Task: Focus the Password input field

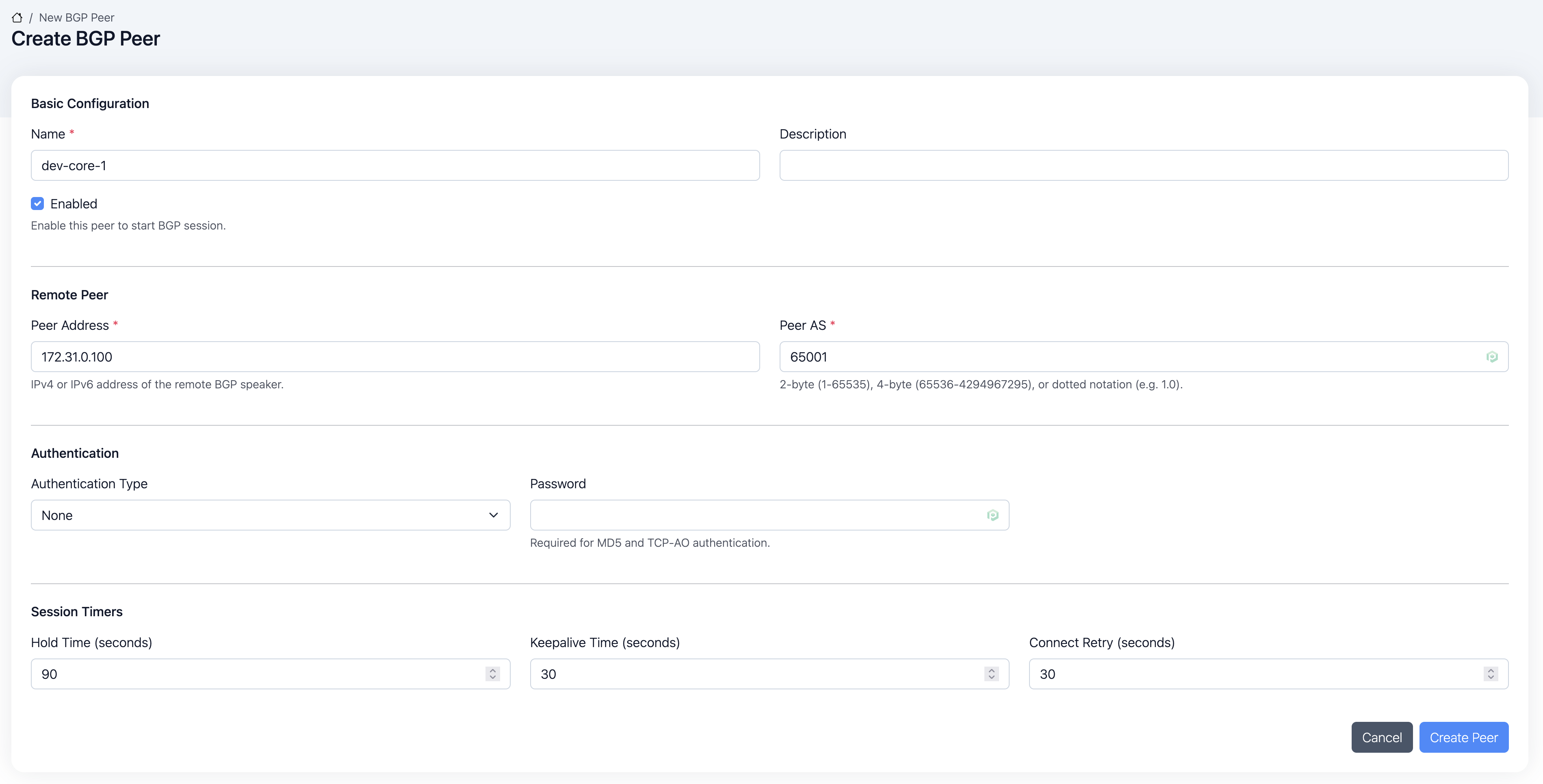Action: tap(769, 515)
